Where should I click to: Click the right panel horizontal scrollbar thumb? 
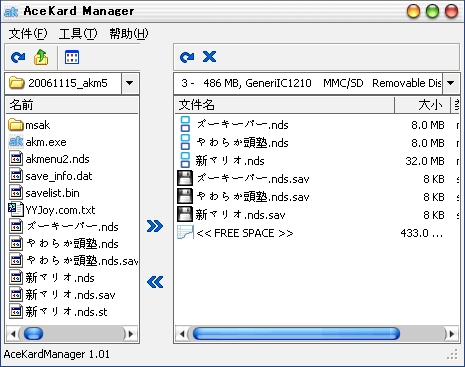pyautogui.click(x=296, y=333)
